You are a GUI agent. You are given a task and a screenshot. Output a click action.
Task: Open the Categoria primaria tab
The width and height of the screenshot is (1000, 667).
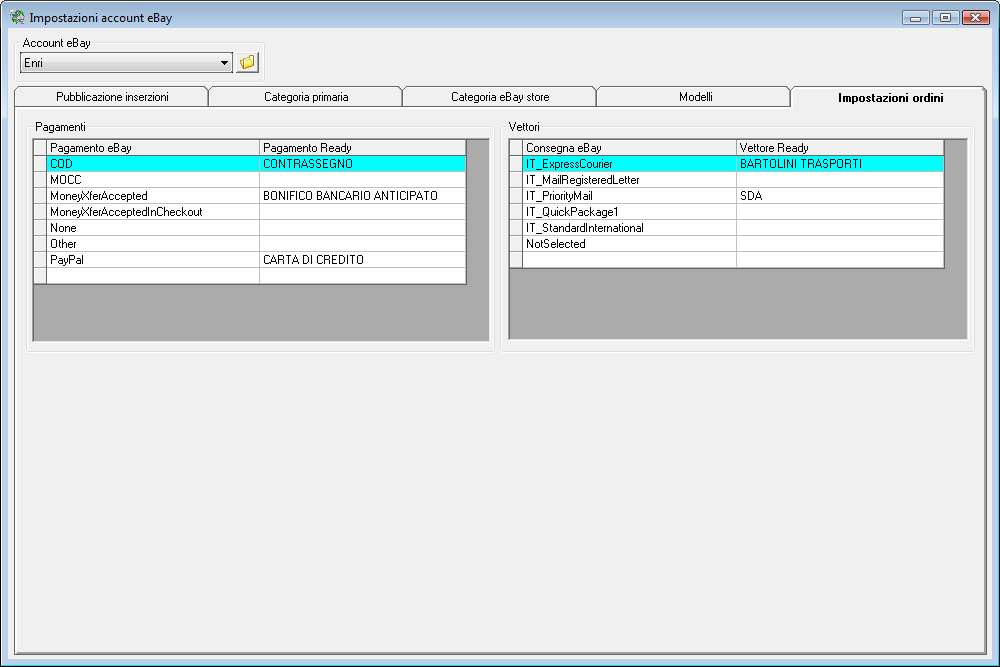click(x=306, y=97)
